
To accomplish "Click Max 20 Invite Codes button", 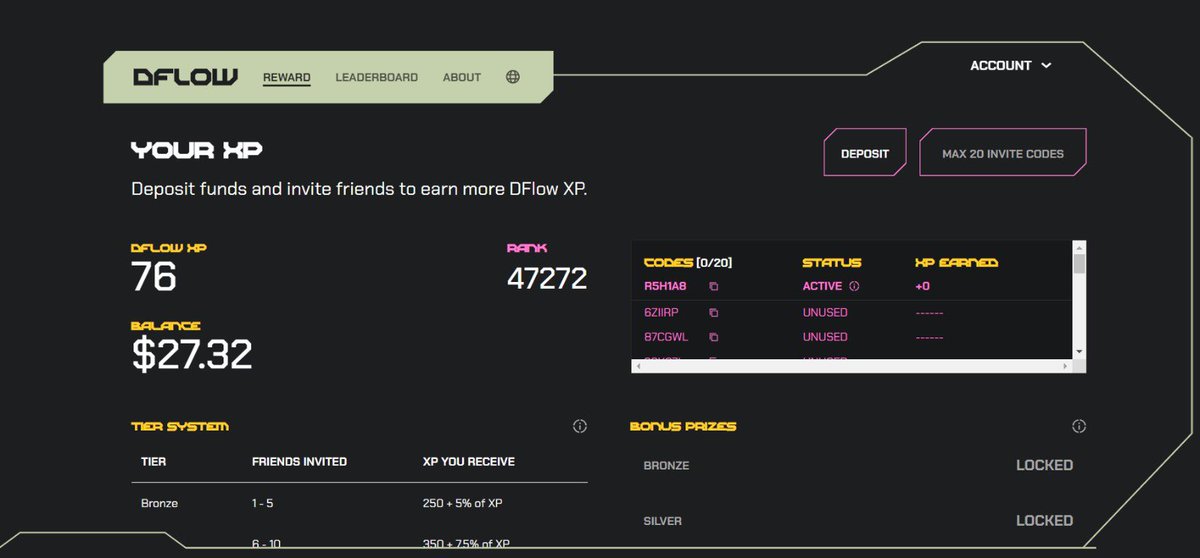I will pos(1003,154).
